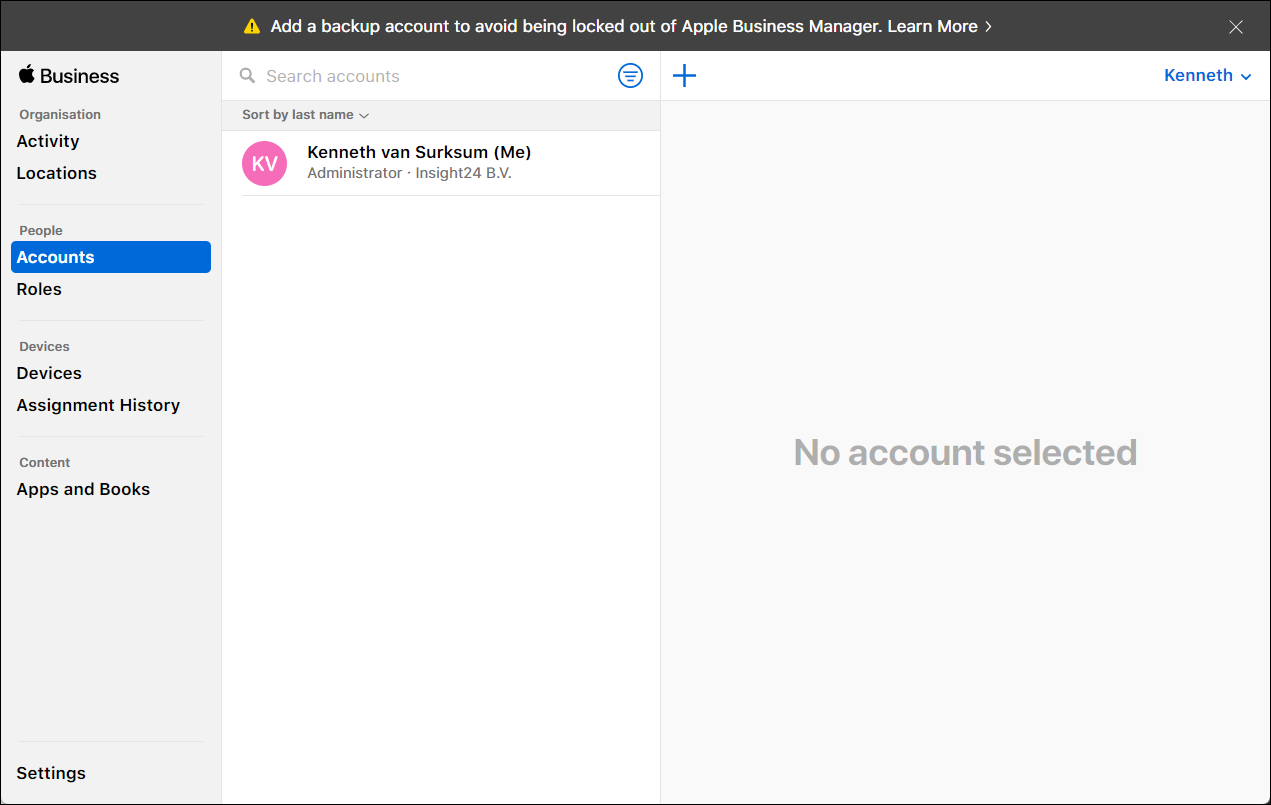This screenshot has height=805, width=1271.
Task: Open Apps and Books
Action: coord(83,489)
